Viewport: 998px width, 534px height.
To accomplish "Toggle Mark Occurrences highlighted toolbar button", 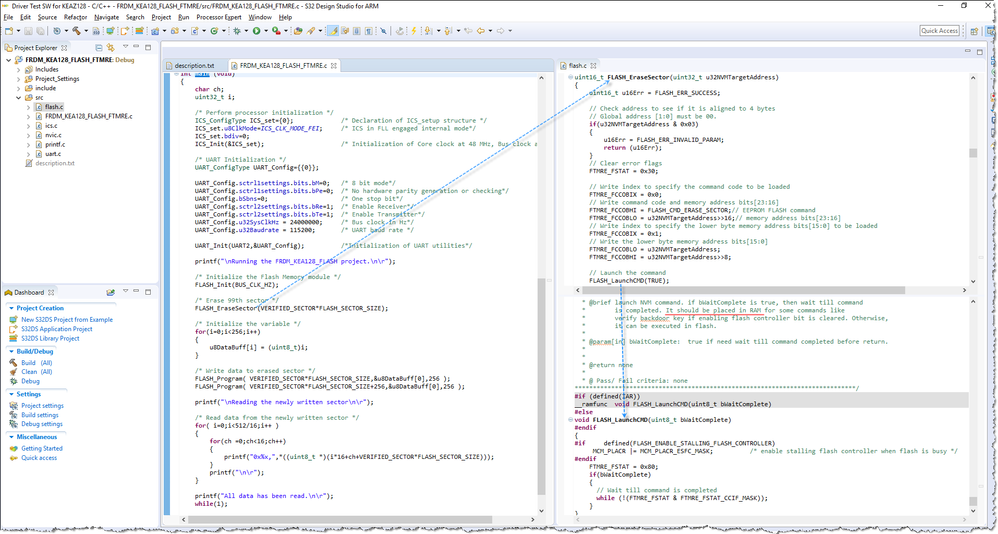I will (333, 31).
